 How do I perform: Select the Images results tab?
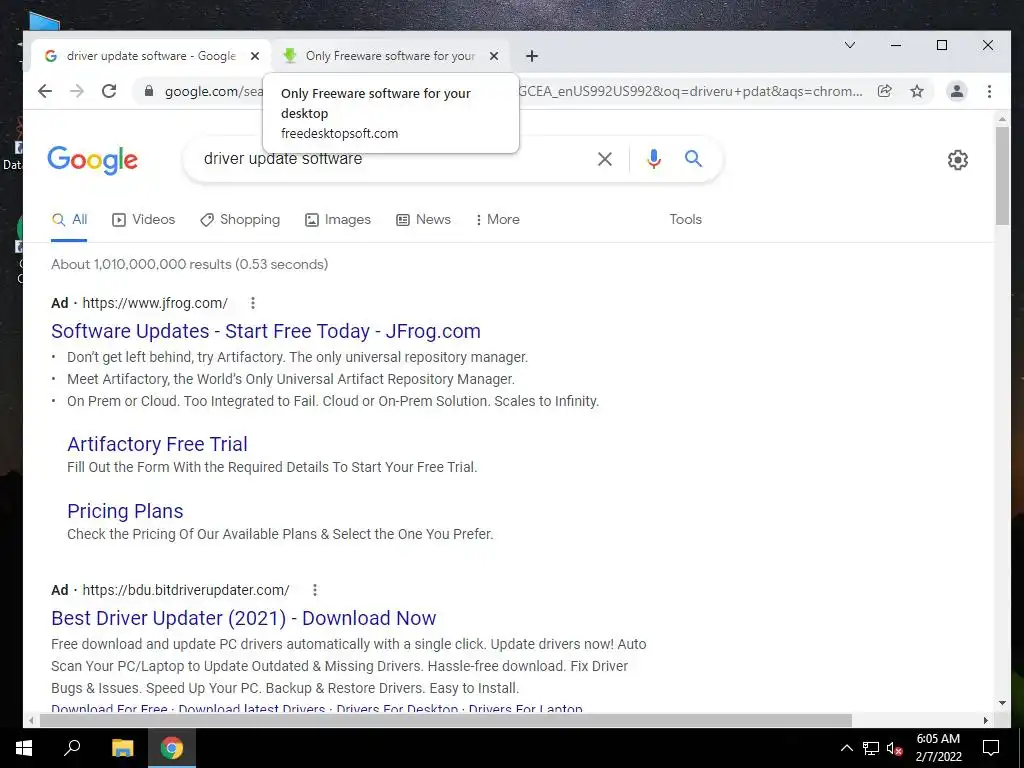[x=338, y=220]
